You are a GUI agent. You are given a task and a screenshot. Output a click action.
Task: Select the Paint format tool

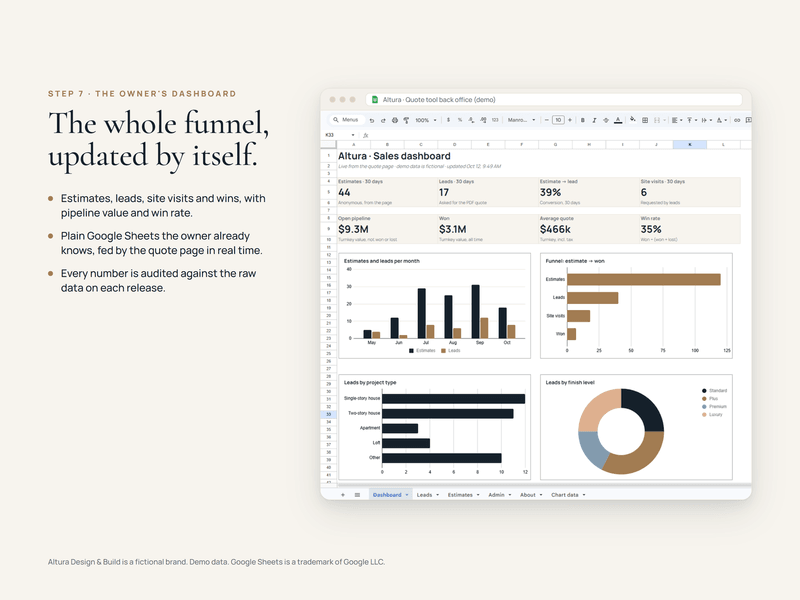coord(406,120)
